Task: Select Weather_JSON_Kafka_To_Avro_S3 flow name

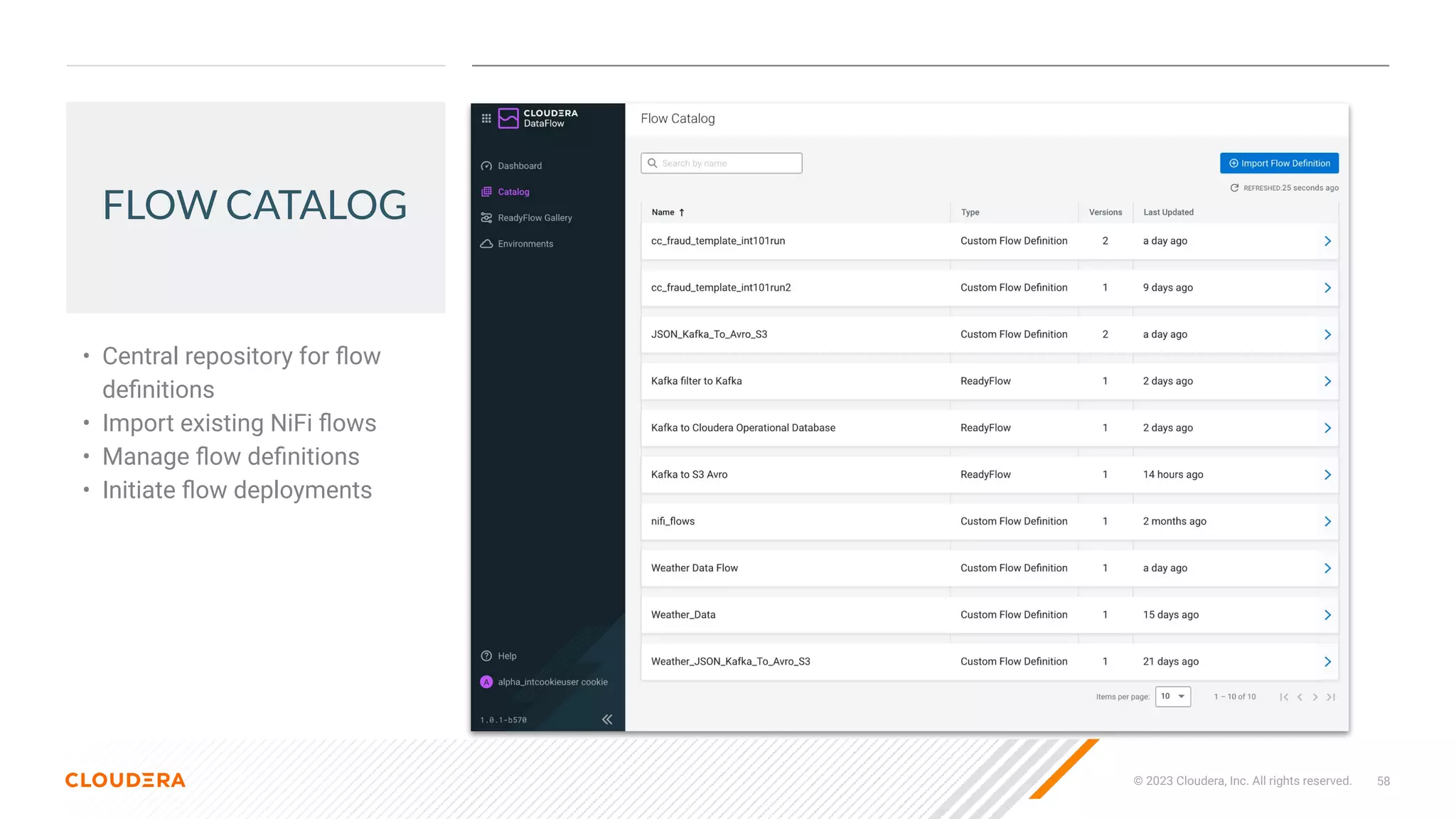Action: (730, 662)
